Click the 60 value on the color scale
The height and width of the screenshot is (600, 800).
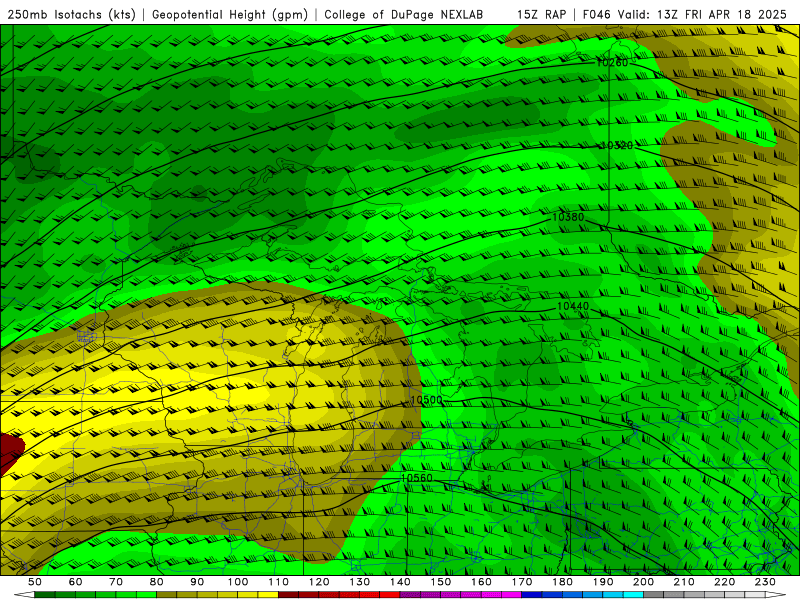[76, 582]
